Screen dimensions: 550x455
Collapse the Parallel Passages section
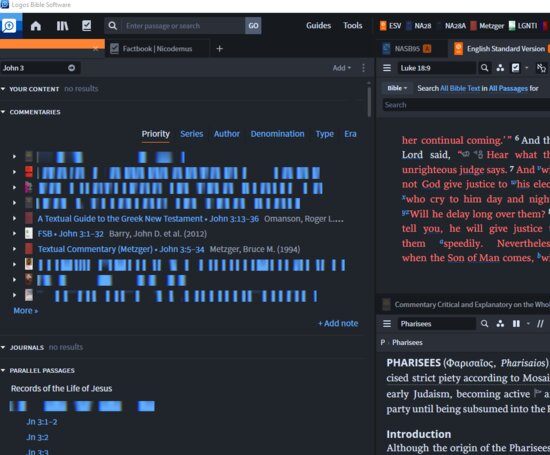3,370
